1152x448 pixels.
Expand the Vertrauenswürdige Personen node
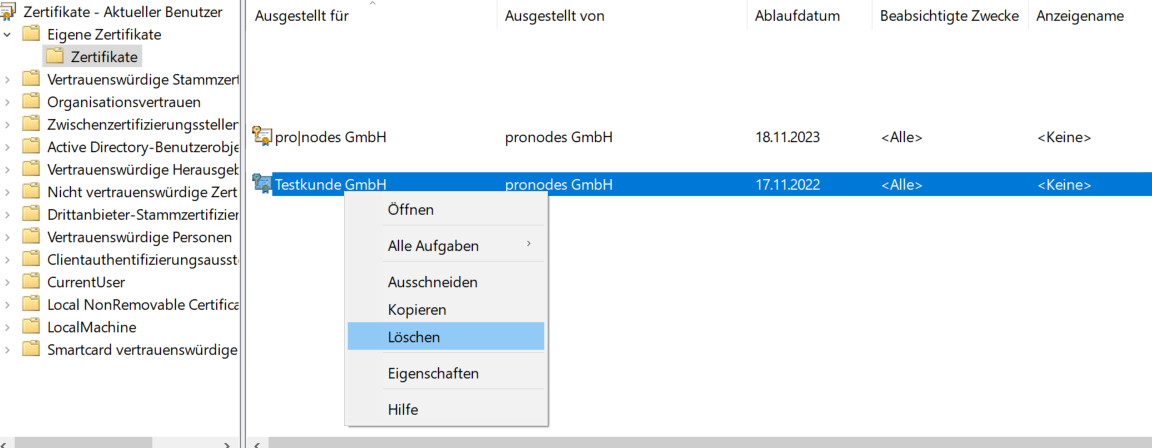(x=8, y=237)
